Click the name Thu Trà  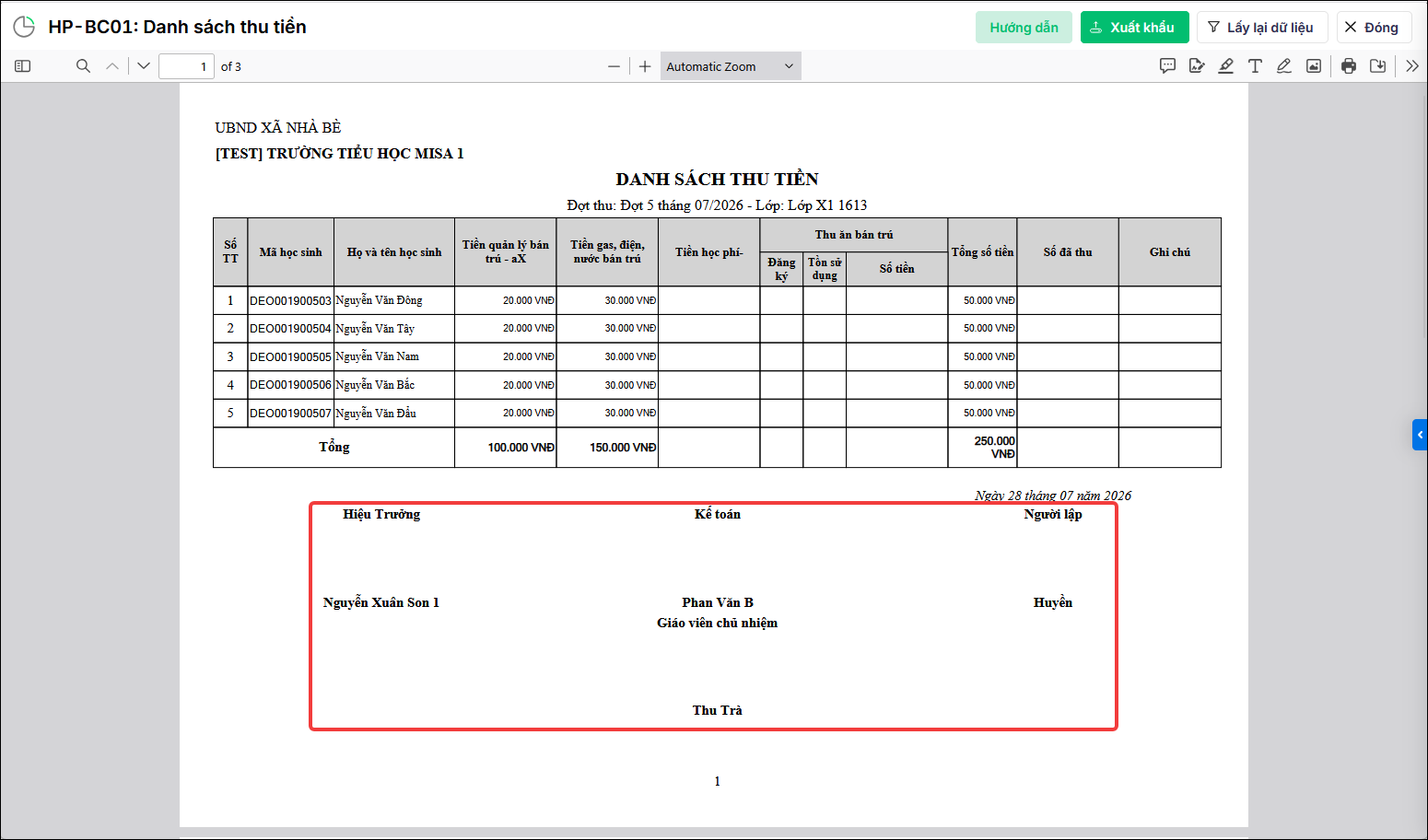click(x=718, y=710)
